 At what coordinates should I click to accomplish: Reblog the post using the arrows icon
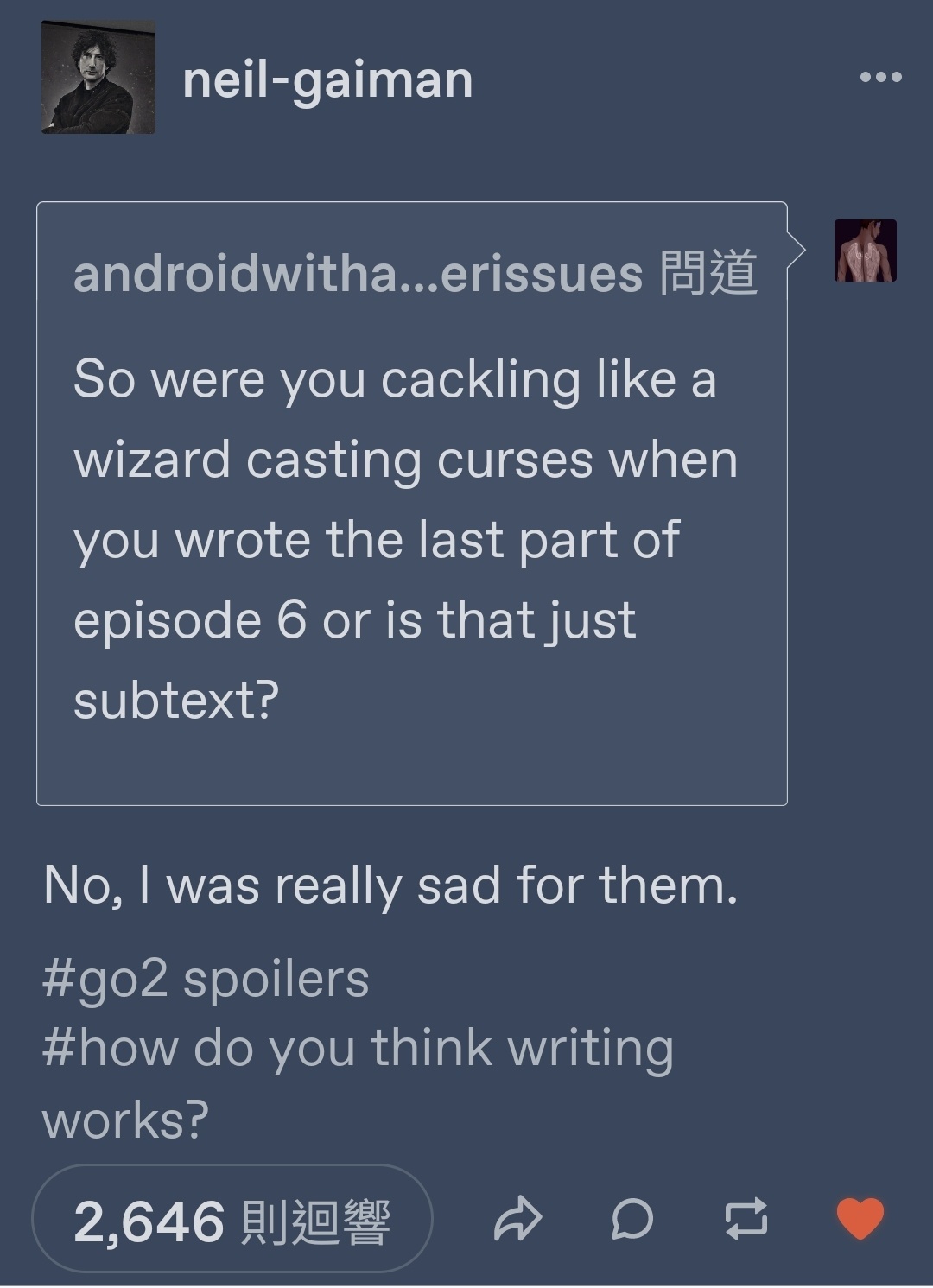click(746, 1218)
